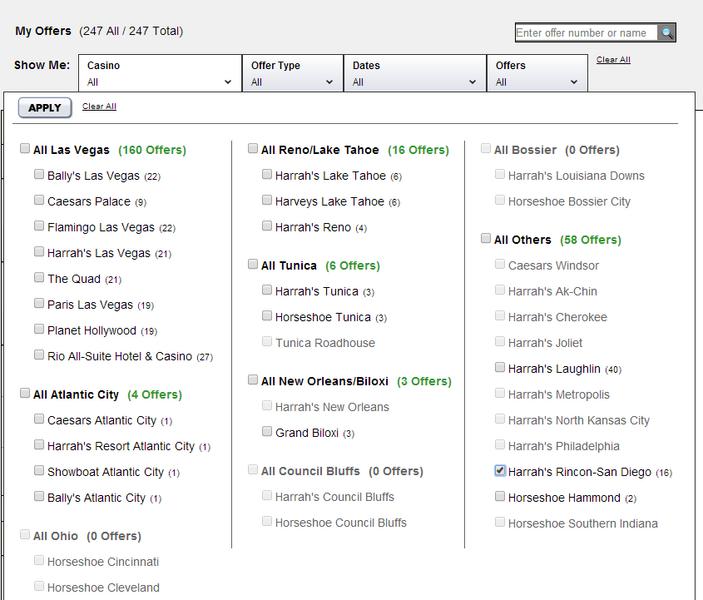703x600 pixels.
Task: Check the All Reno/Lake Tahoe checkbox
Action: click(x=253, y=148)
